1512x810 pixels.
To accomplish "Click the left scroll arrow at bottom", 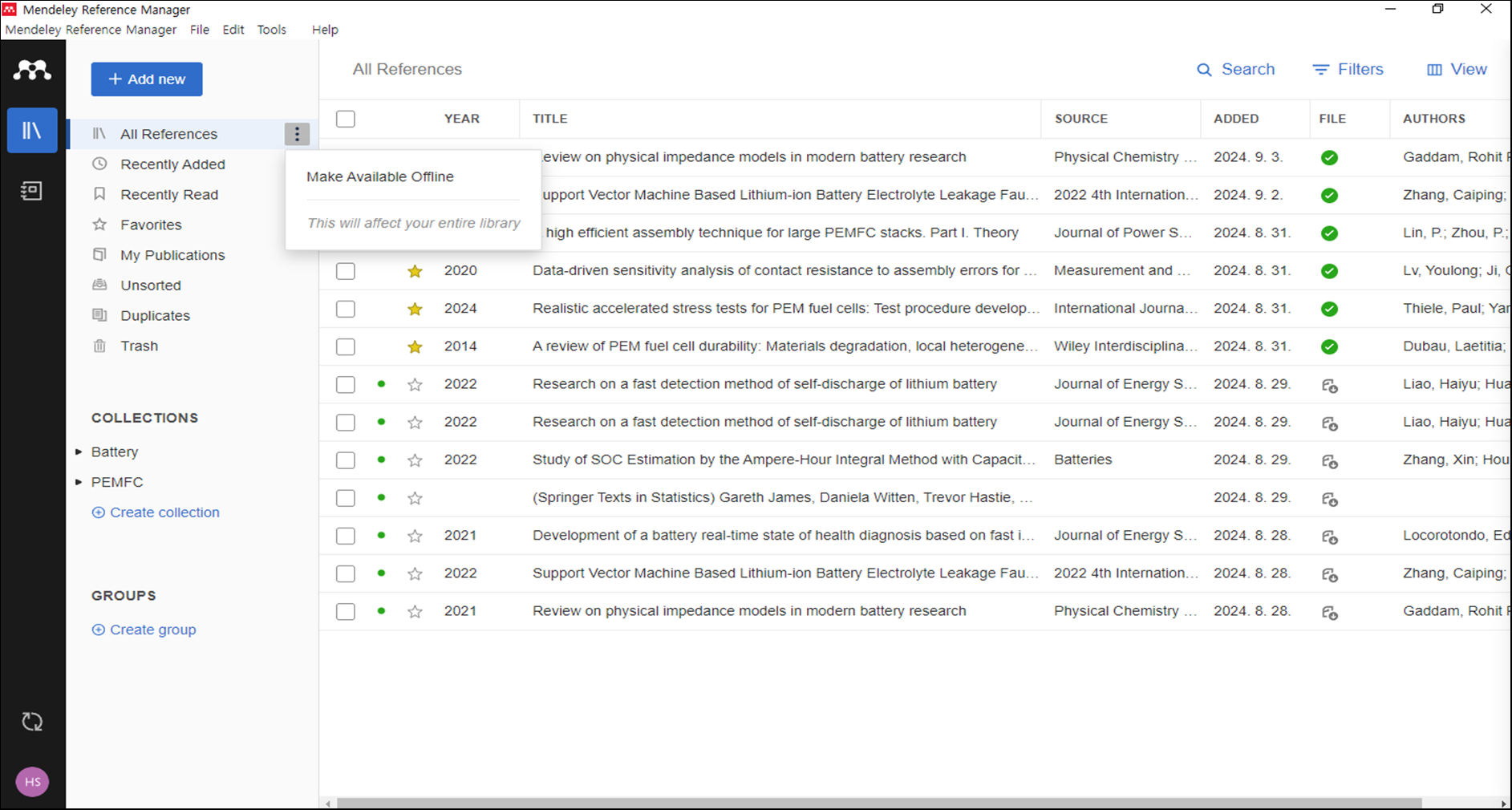I will 327,804.
